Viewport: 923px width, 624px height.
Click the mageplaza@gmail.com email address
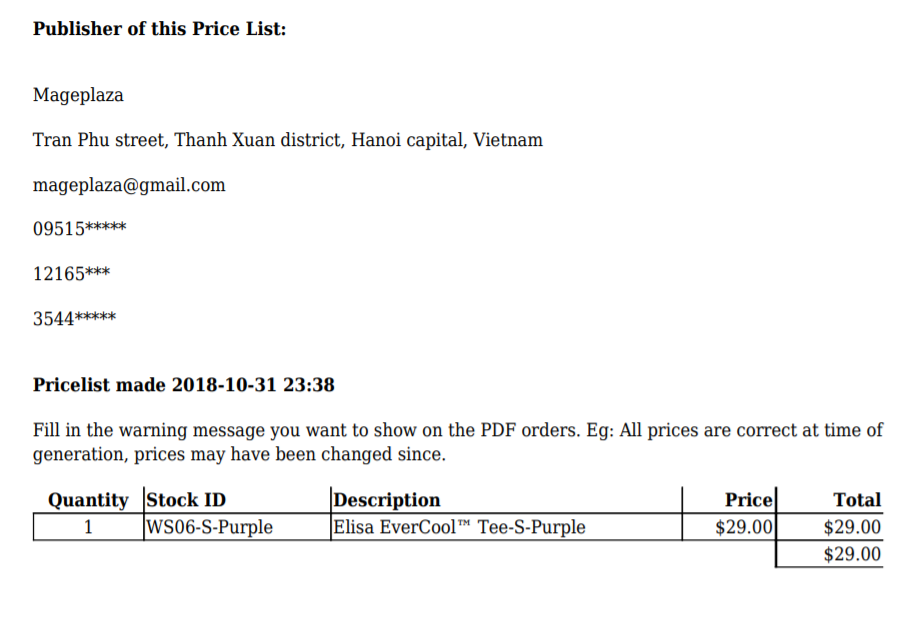(x=129, y=185)
